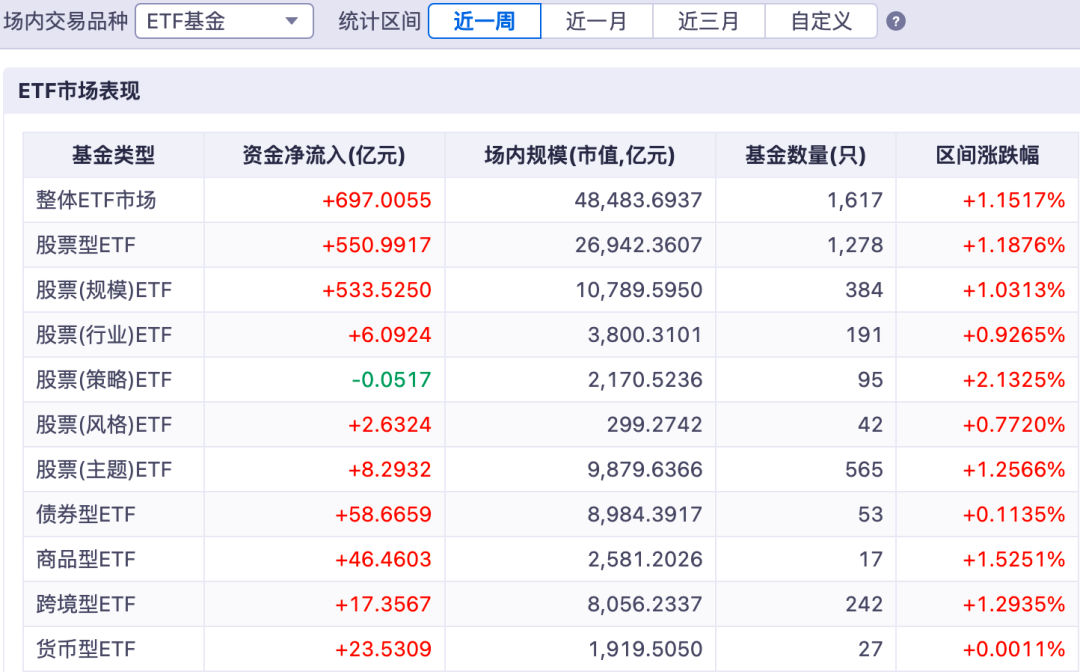Open the ETF基金 dropdown arrow
Image resolution: width=1080 pixels, height=672 pixels.
[291, 21]
